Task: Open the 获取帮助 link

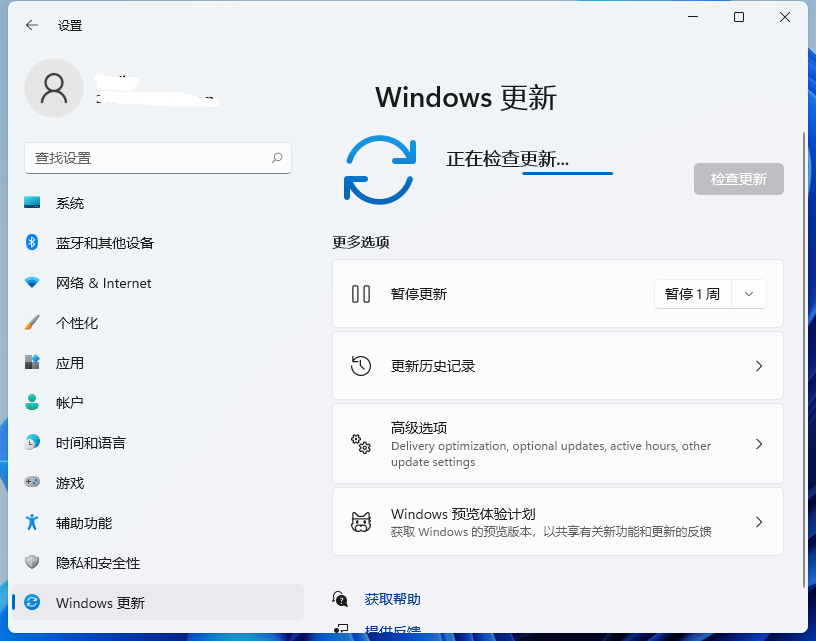Action: 392,598
